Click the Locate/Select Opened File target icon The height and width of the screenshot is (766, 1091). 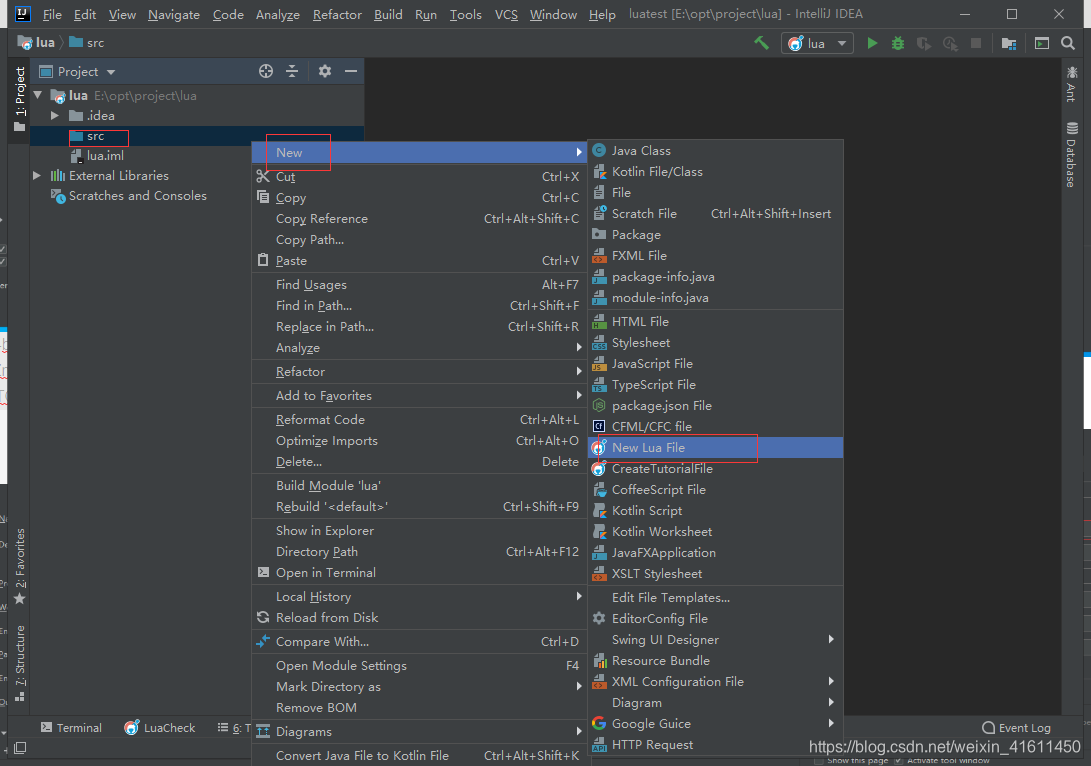(x=266, y=71)
